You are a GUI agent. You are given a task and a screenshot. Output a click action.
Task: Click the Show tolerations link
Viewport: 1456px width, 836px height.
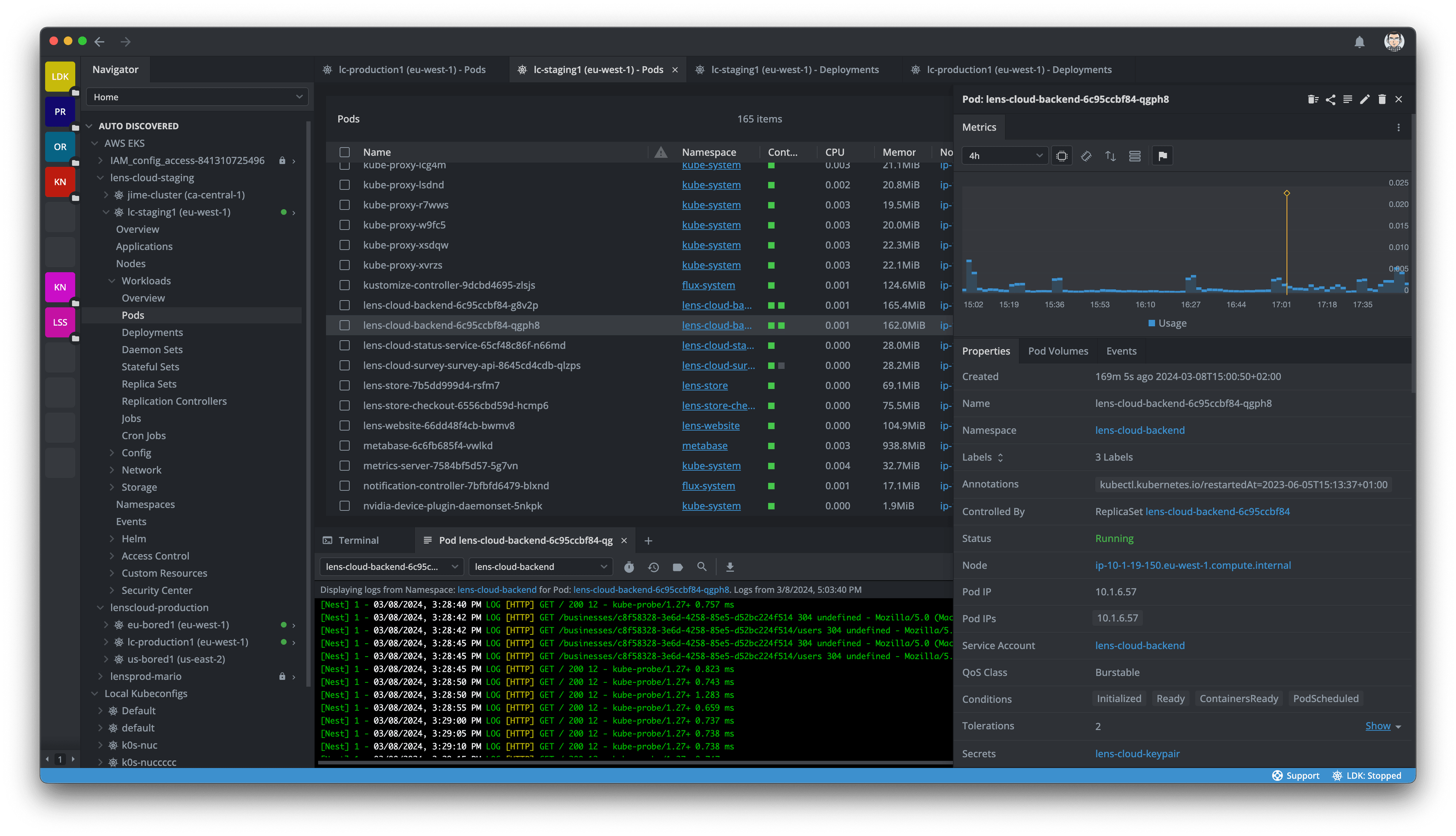[x=1378, y=726]
